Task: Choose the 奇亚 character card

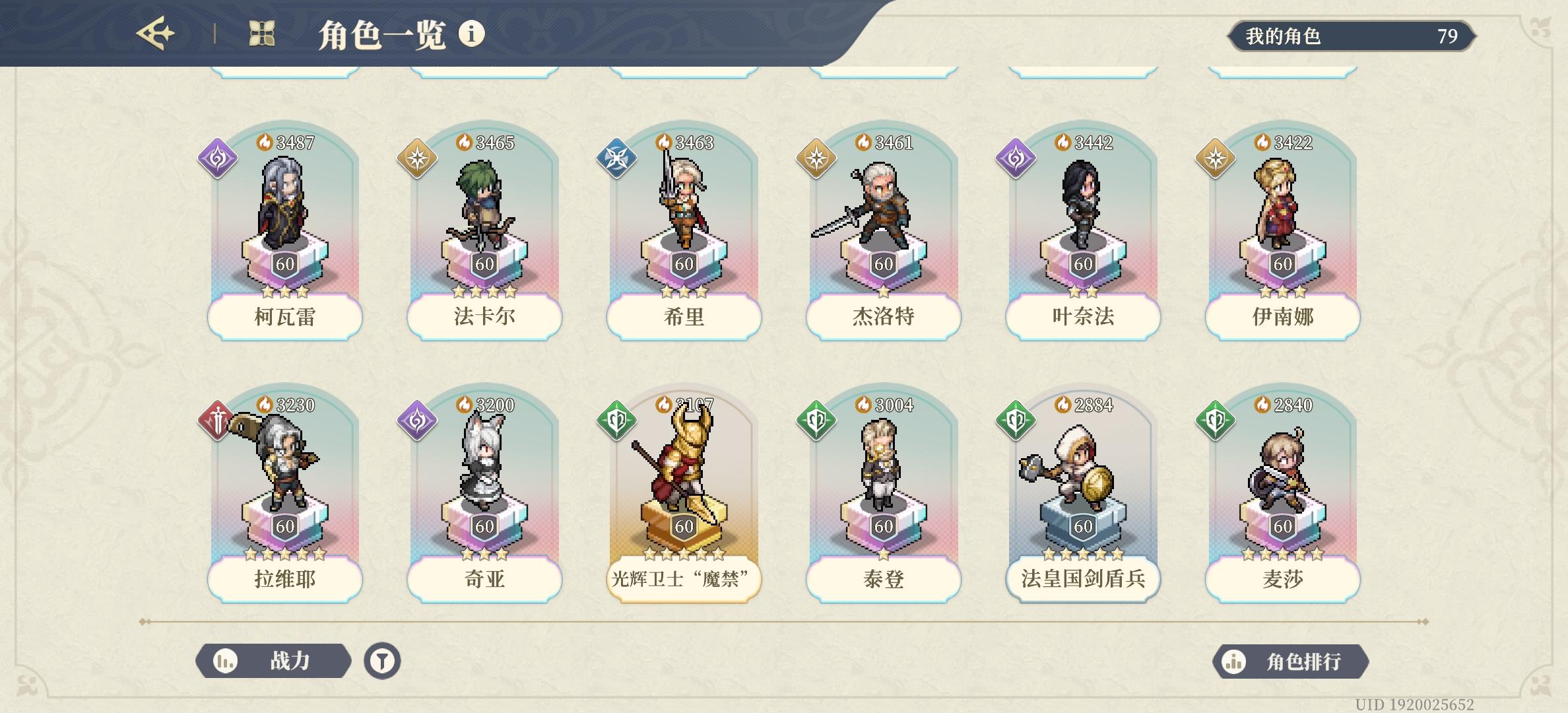Action: pos(484,494)
